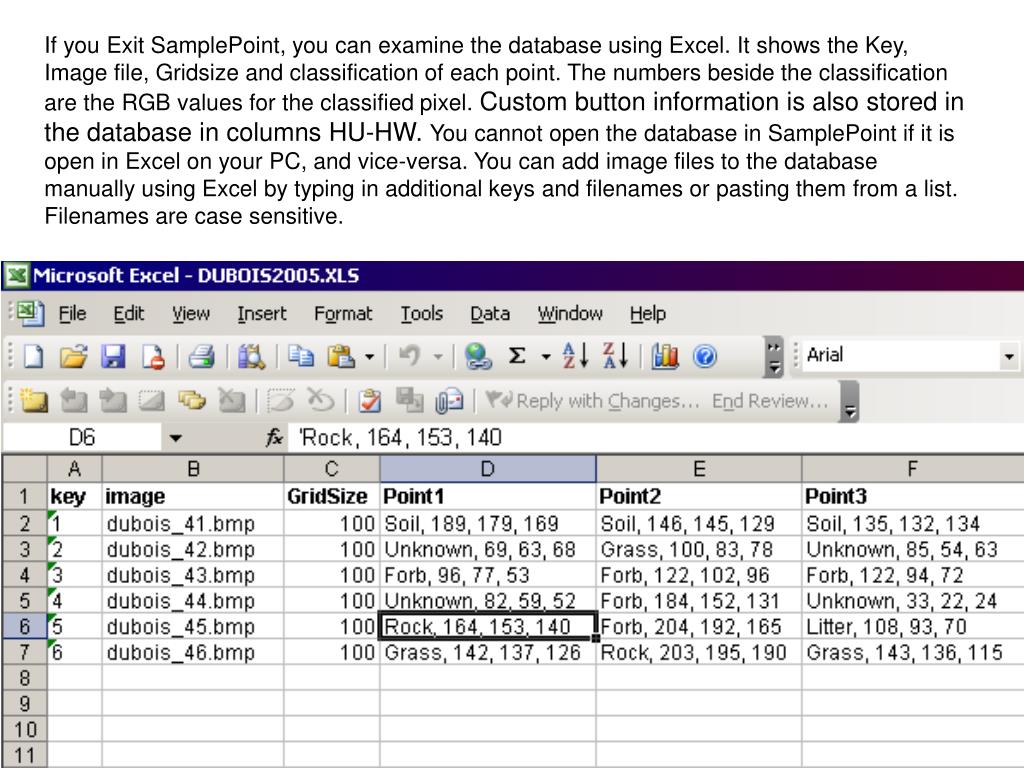Click the New workbook icon
The image size is (1024, 768).
tap(33, 357)
